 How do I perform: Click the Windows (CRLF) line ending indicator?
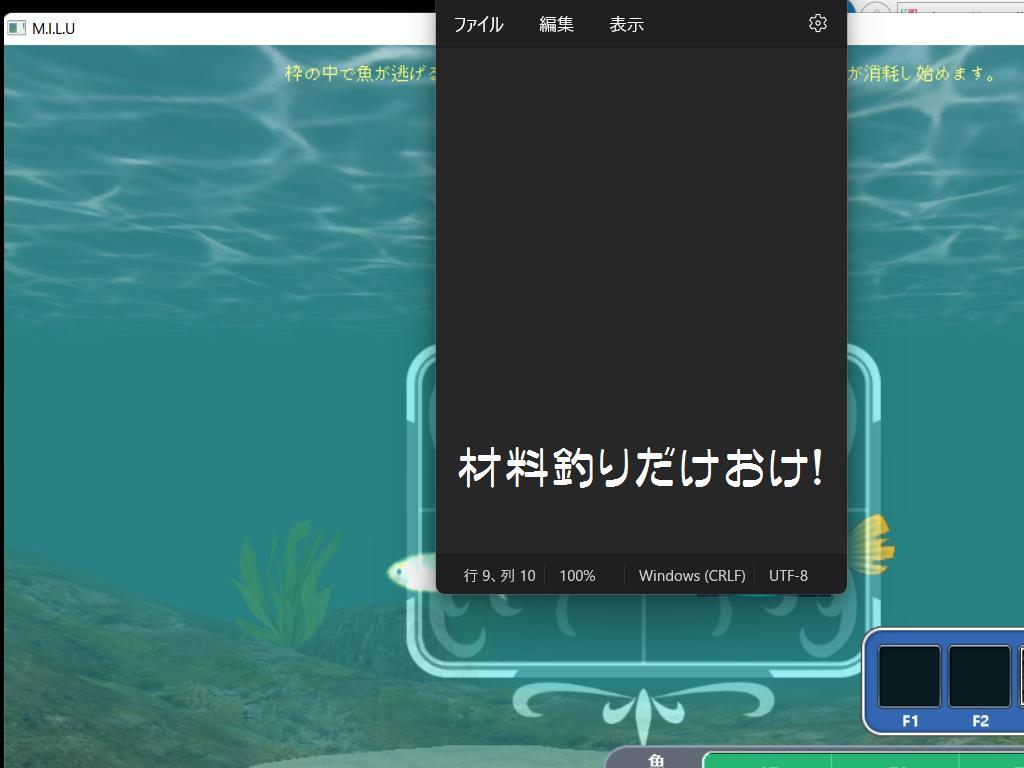691,575
